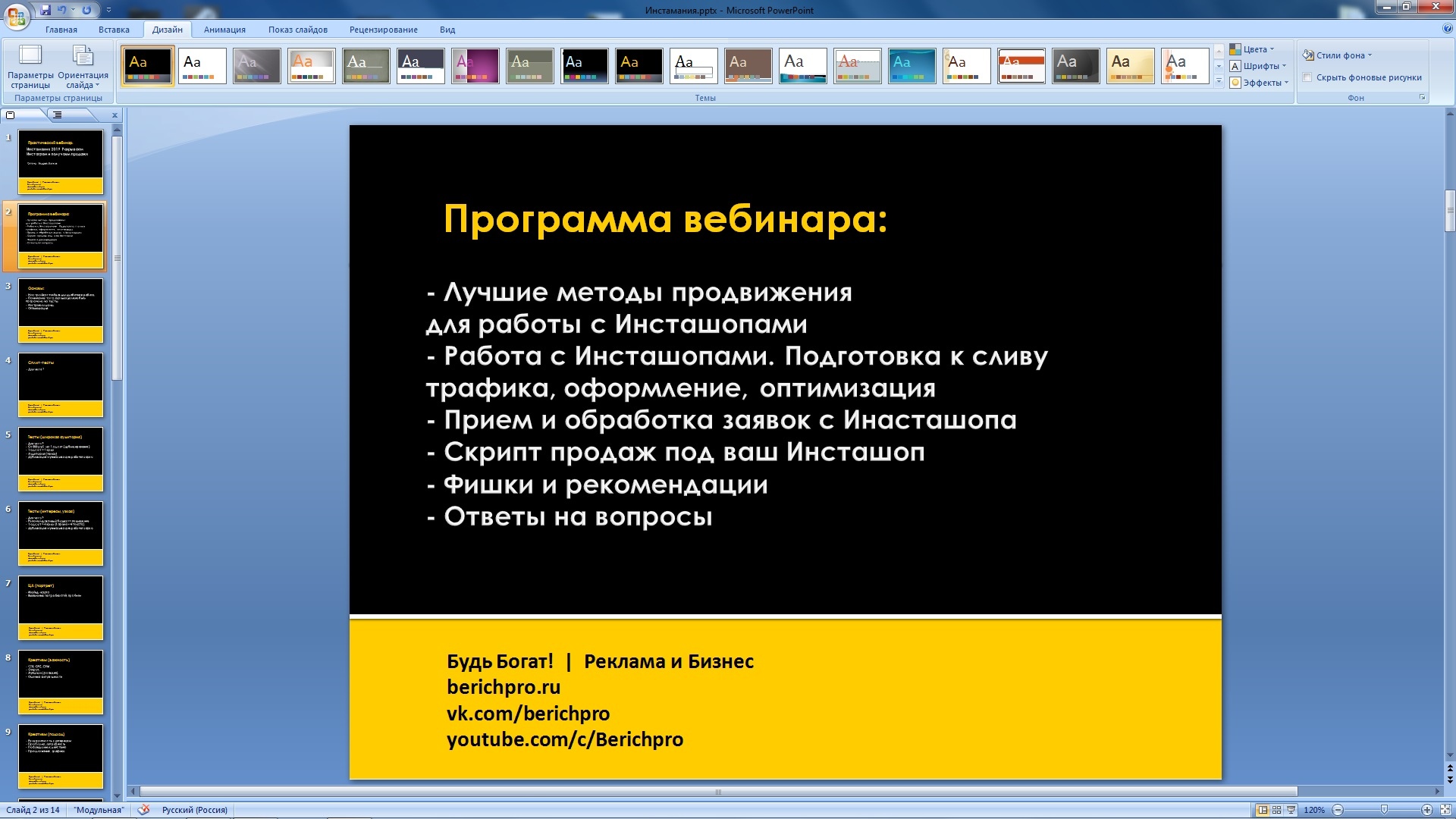Click the berichpro.ru footer text
Viewport: 1456px width, 819px height.
click(x=504, y=687)
